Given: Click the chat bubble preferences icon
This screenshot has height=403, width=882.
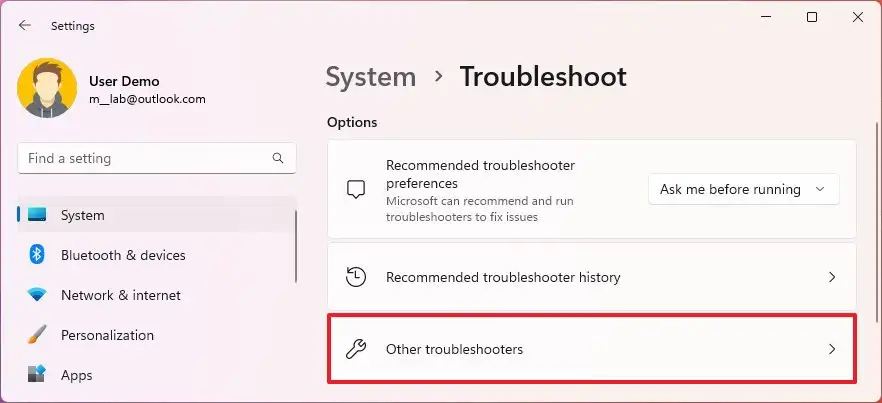Looking at the screenshot, I should (x=356, y=189).
